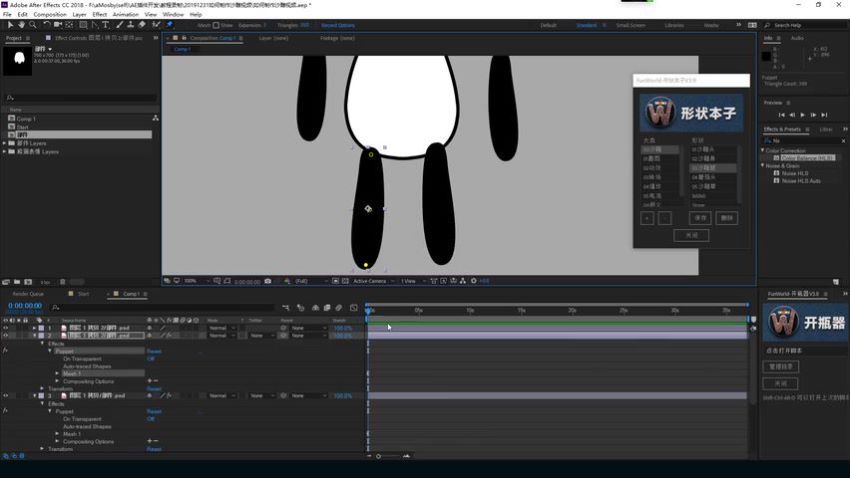The width and height of the screenshot is (850, 478).
Task: Apply the Noise HLS Auto effect
Action: tap(801, 181)
